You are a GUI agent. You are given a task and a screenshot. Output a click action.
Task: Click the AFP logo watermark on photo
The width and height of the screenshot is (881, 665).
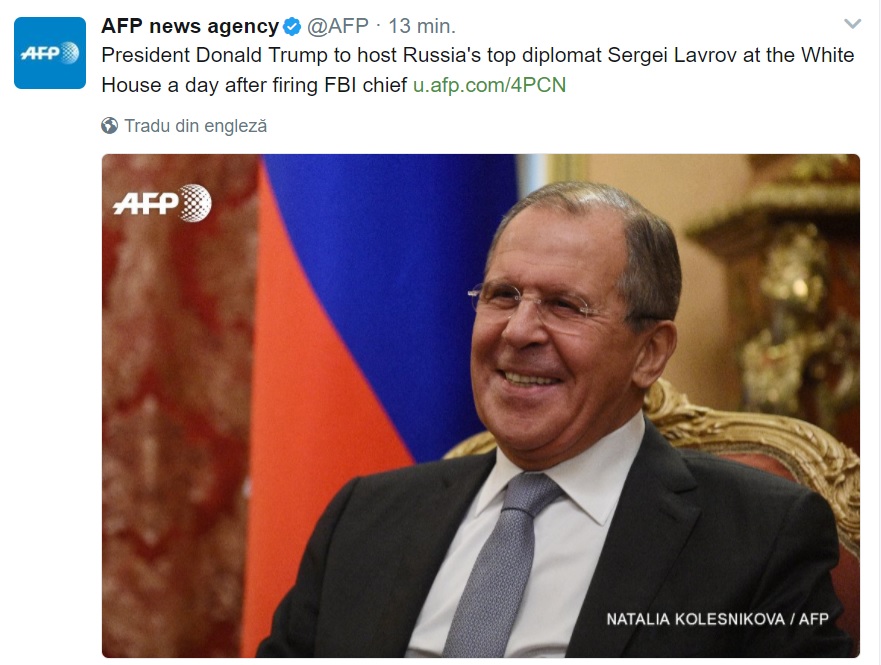[162, 202]
